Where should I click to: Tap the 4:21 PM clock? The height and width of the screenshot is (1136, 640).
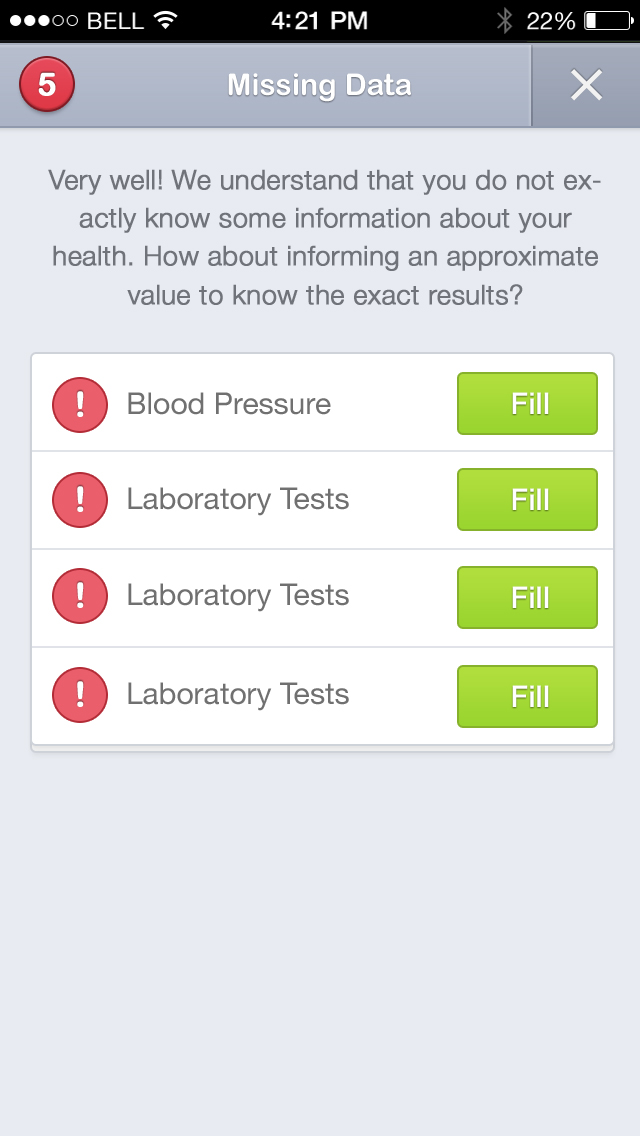coord(319,20)
